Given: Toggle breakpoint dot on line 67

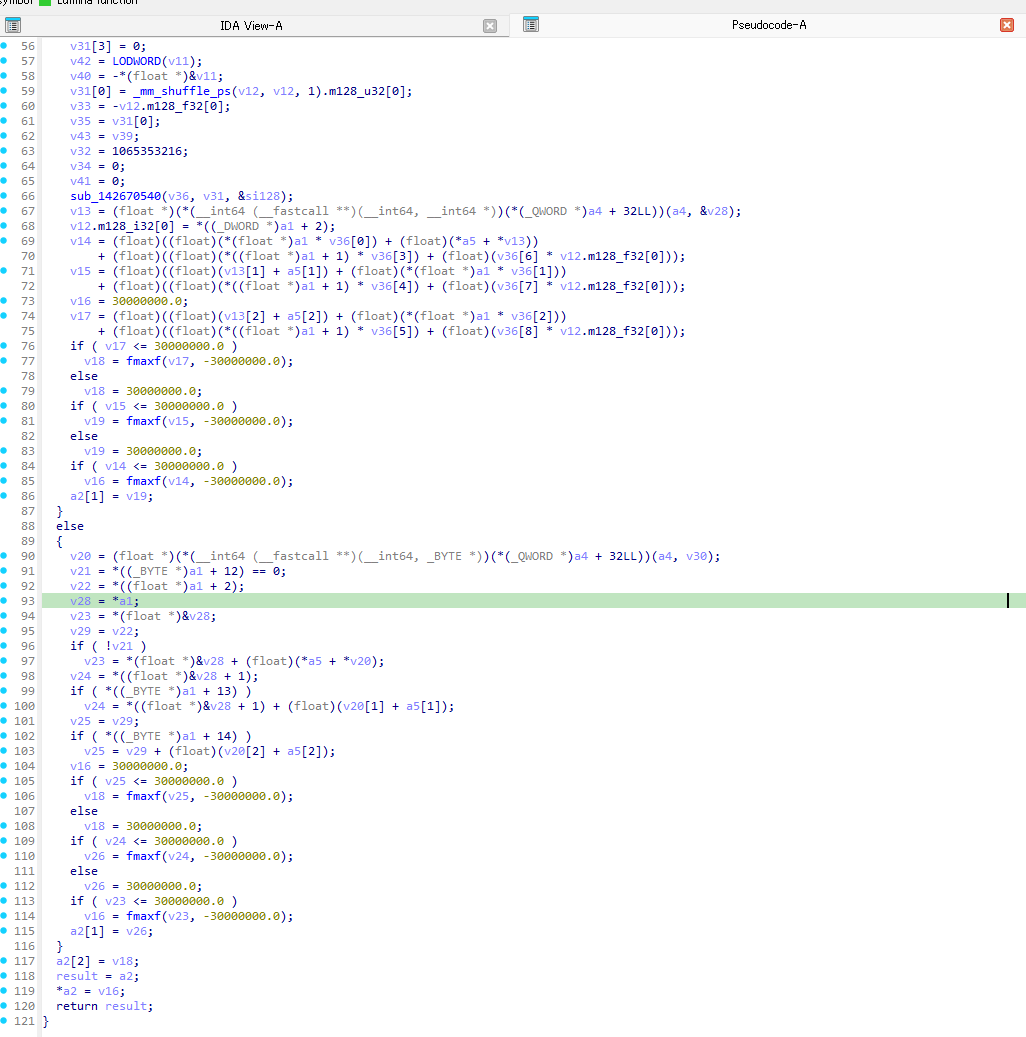Looking at the screenshot, I should [x=4, y=211].
